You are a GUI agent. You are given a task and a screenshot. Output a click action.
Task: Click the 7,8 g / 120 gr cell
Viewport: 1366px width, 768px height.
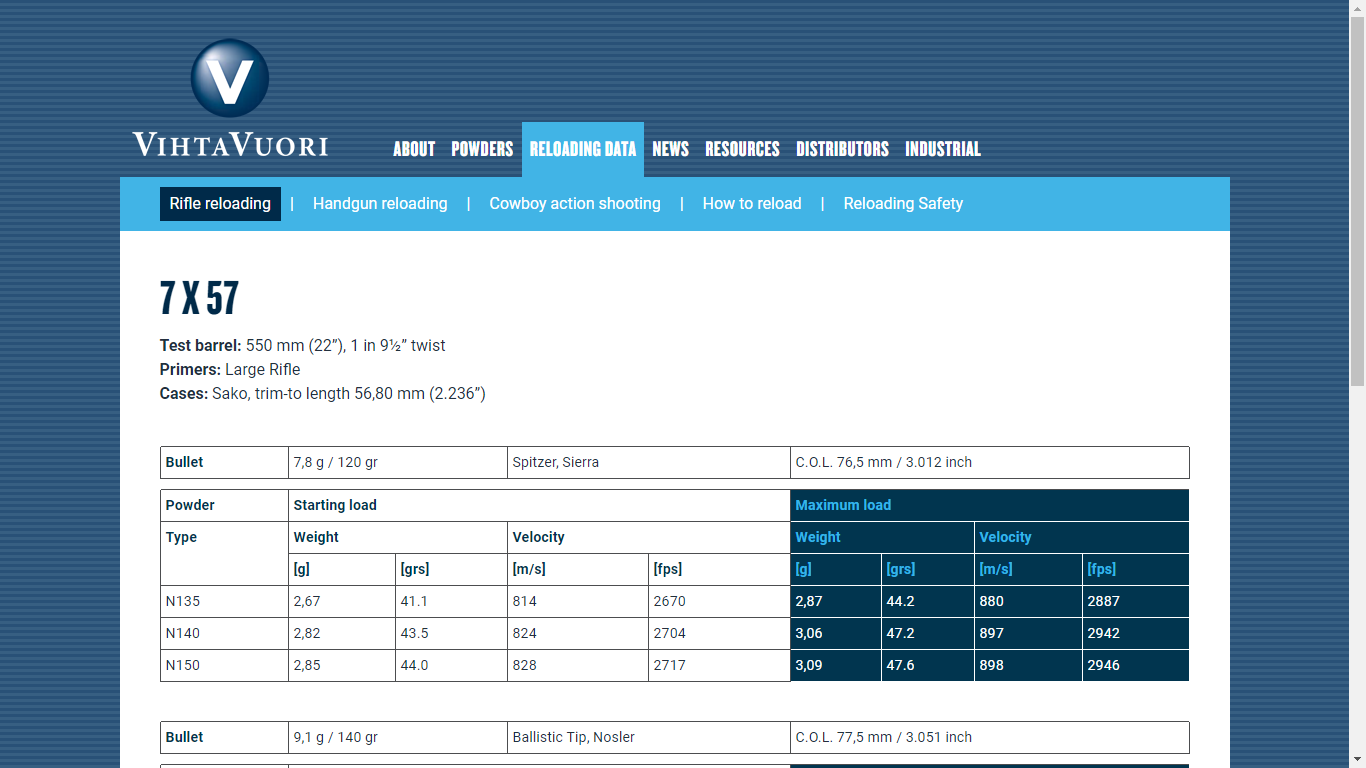coord(398,463)
